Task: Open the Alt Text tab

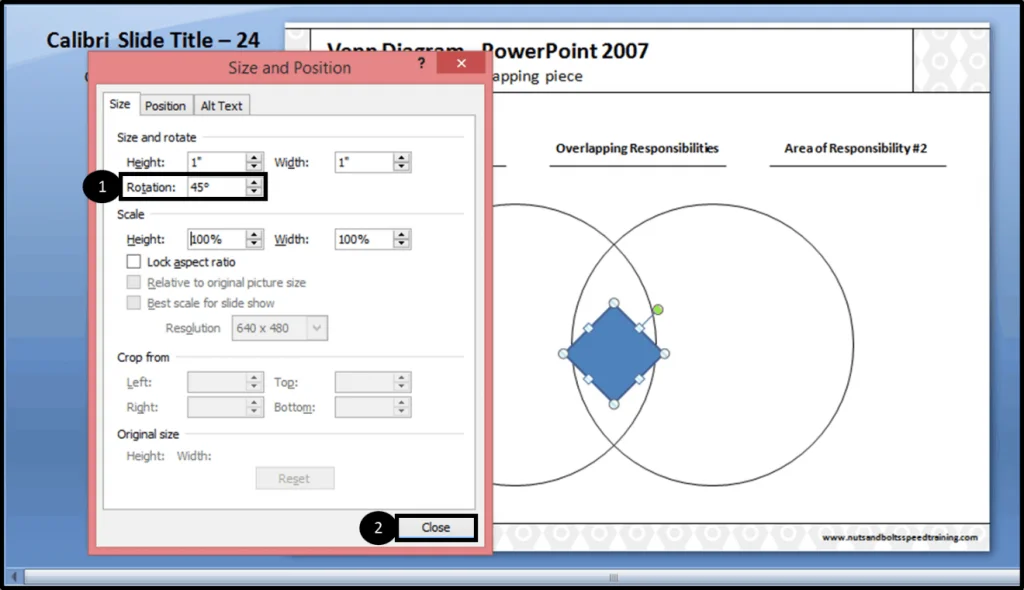Action: 221,106
